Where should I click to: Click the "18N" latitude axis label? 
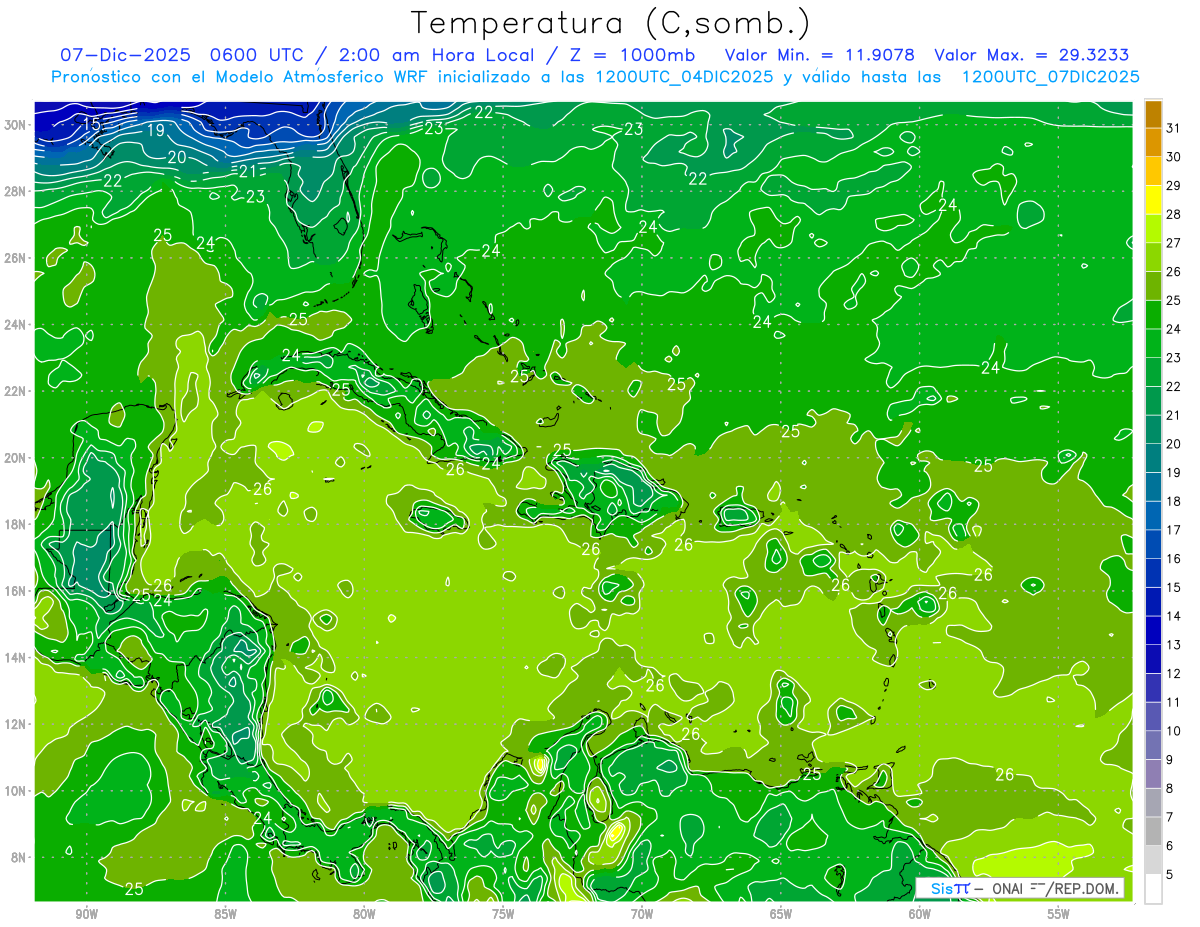point(17,524)
